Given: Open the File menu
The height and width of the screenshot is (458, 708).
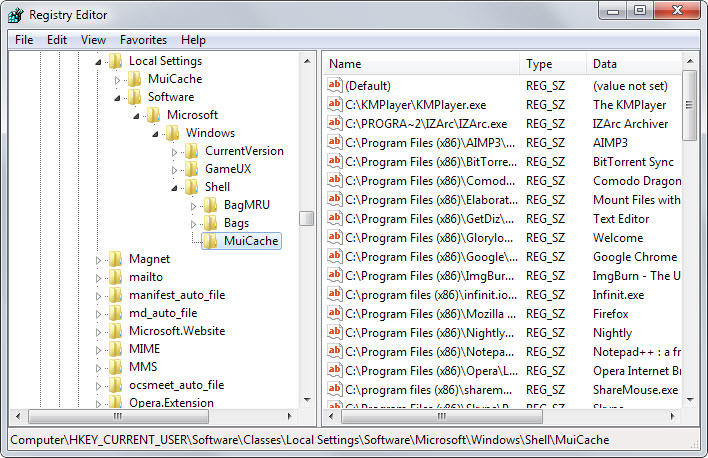Looking at the screenshot, I should (x=24, y=40).
